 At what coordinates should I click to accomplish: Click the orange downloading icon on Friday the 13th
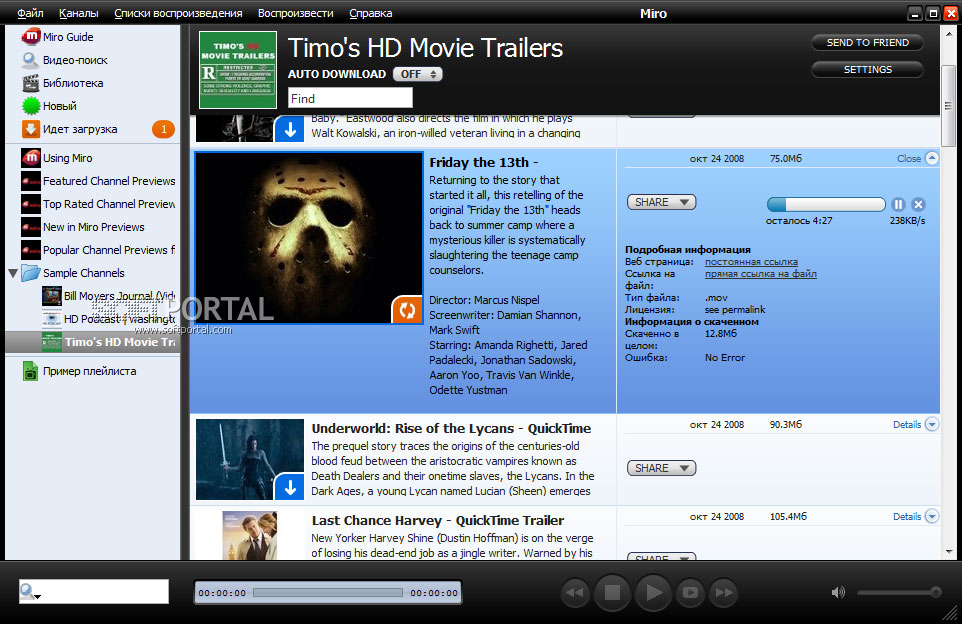pos(407,310)
